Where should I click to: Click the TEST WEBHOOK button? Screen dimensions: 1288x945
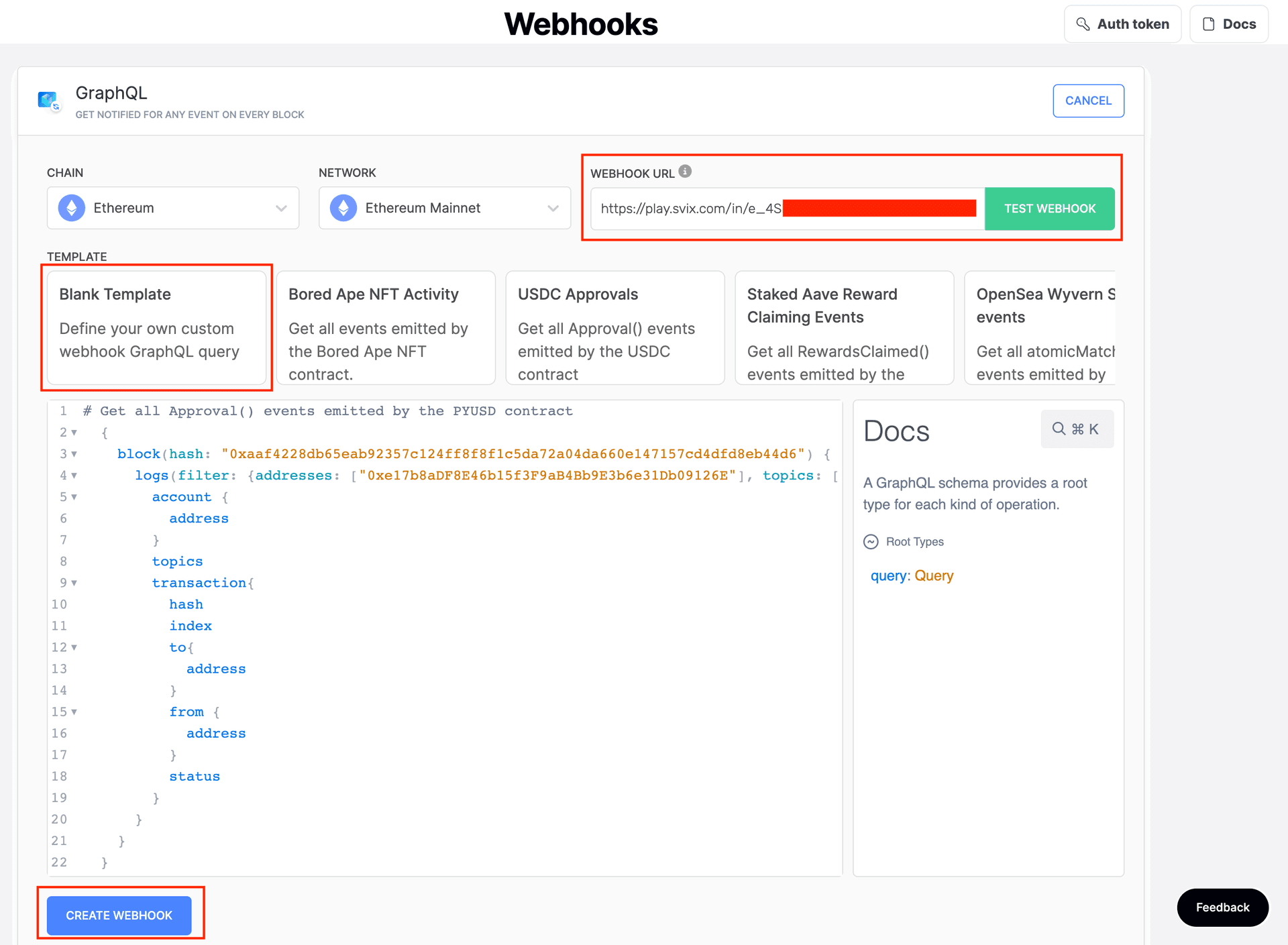(x=1049, y=209)
